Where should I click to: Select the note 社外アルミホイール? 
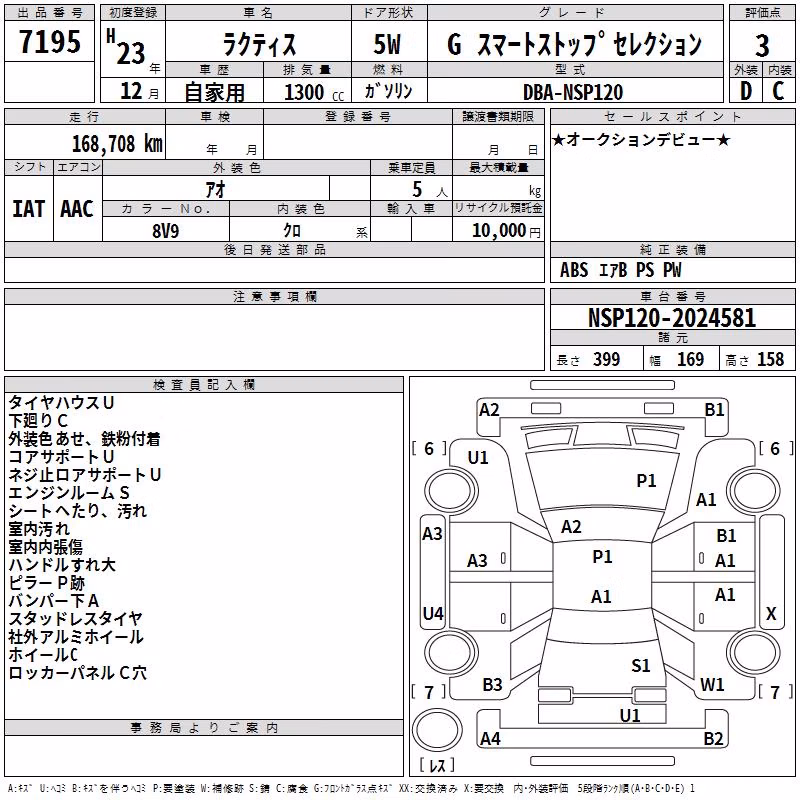[76, 636]
